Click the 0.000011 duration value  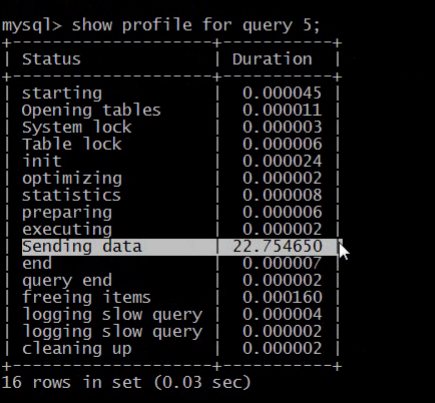click(x=282, y=110)
